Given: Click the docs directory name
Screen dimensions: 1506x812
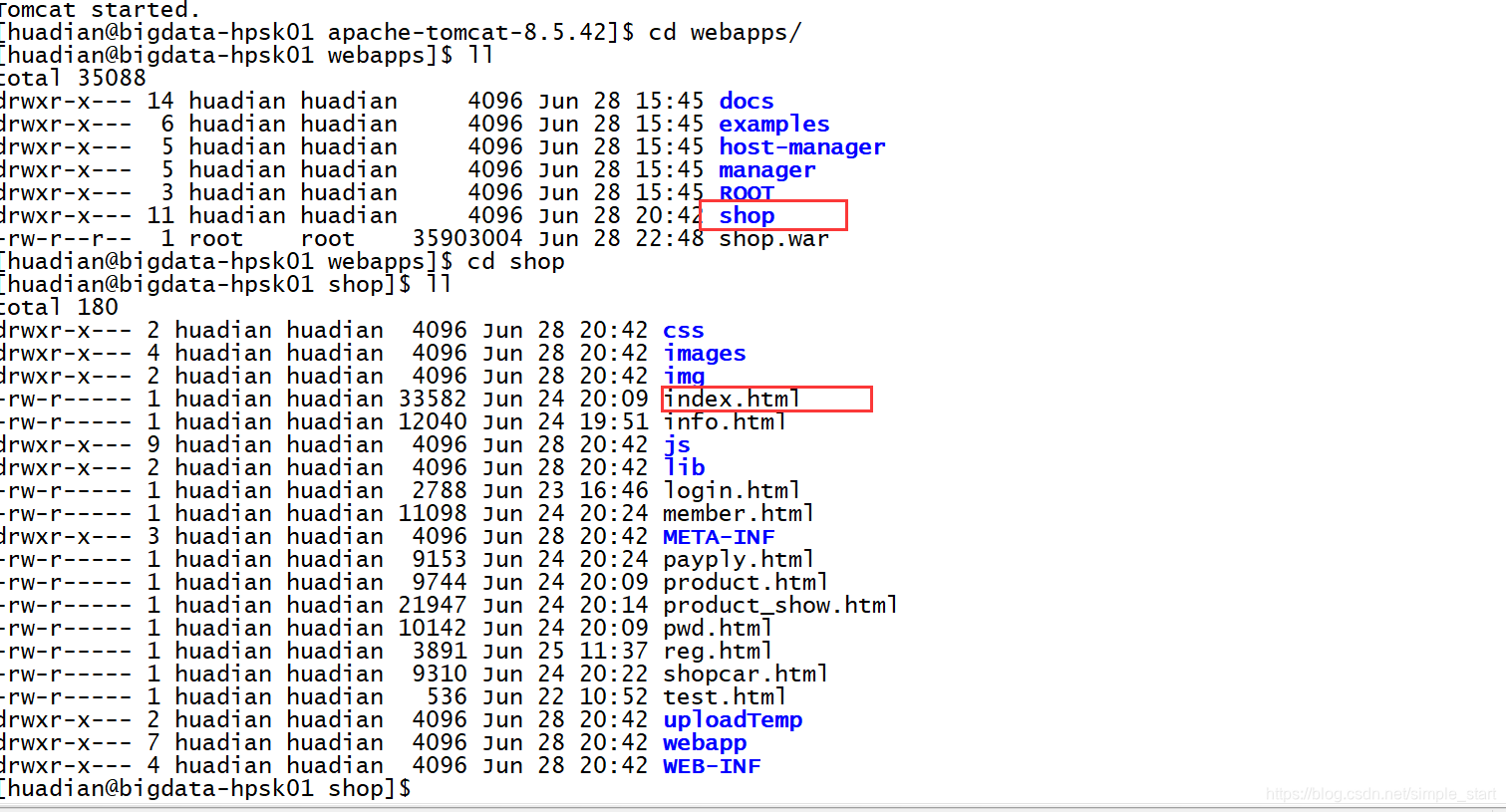Looking at the screenshot, I should pos(747,101).
